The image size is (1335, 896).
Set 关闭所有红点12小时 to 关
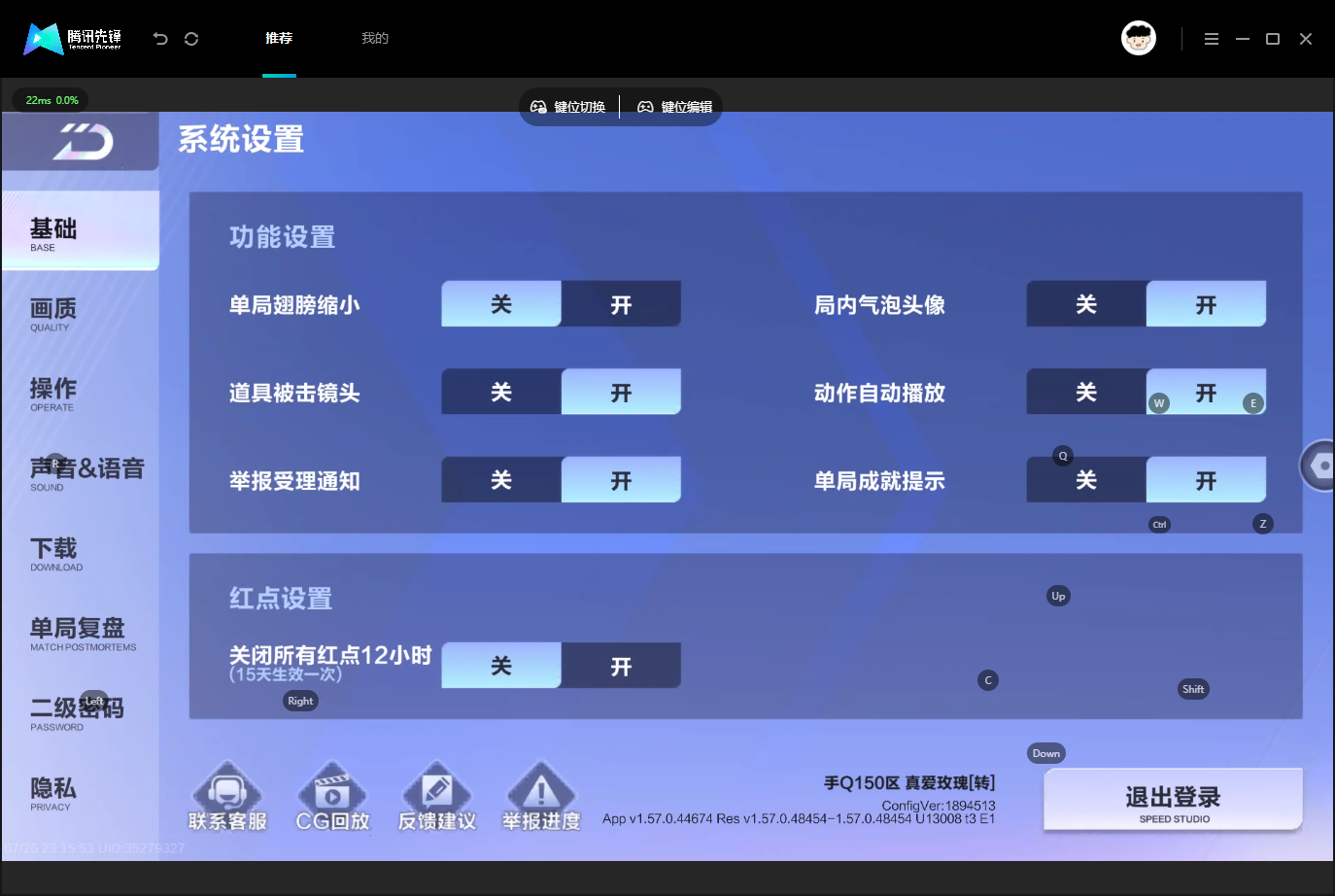[501, 666]
